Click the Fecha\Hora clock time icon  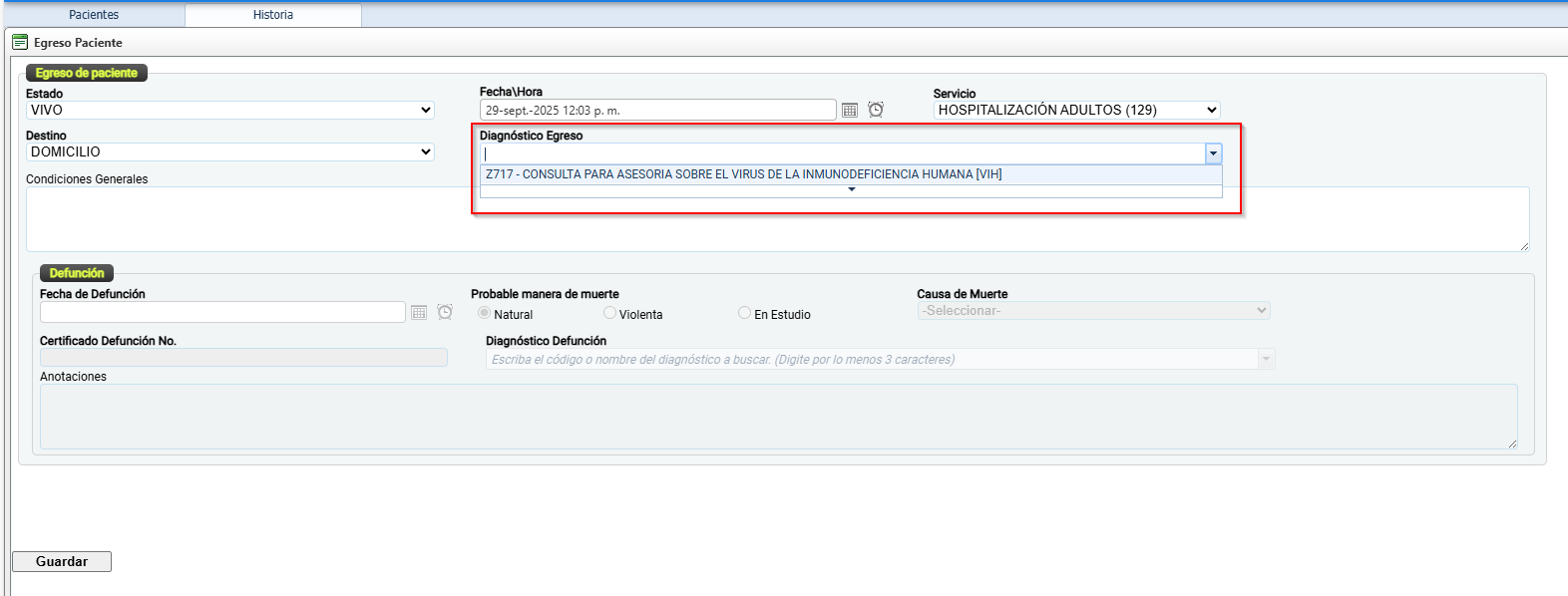pos(876,110)
